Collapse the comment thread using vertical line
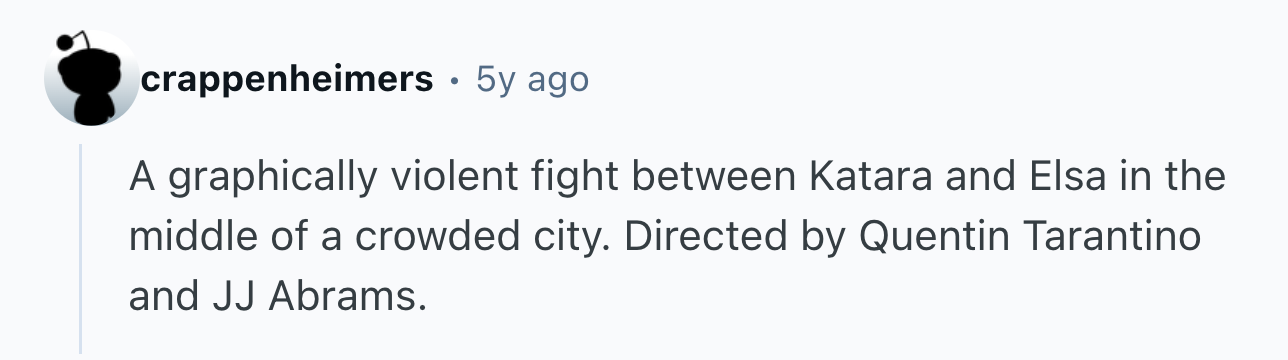The width and height of the screenshot is (1288, 360). click(81, 248)
